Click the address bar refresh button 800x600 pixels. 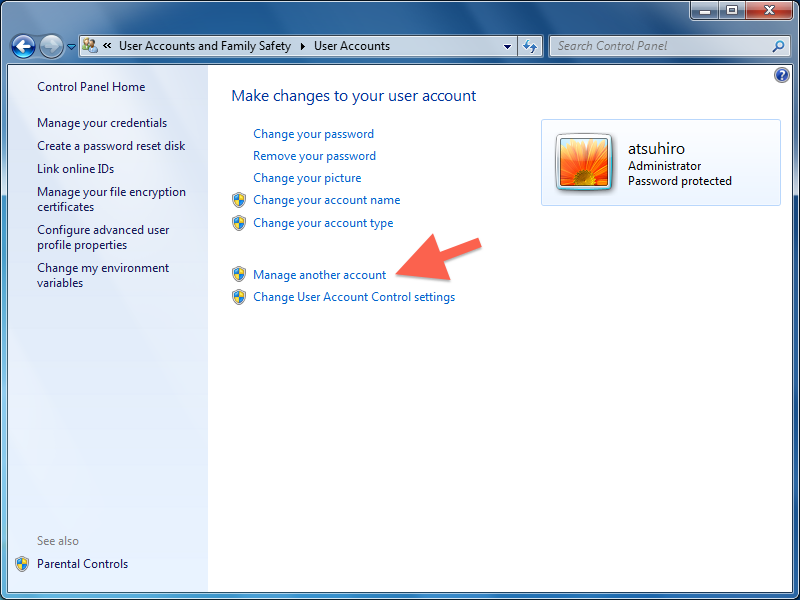[x=530, y=46]
